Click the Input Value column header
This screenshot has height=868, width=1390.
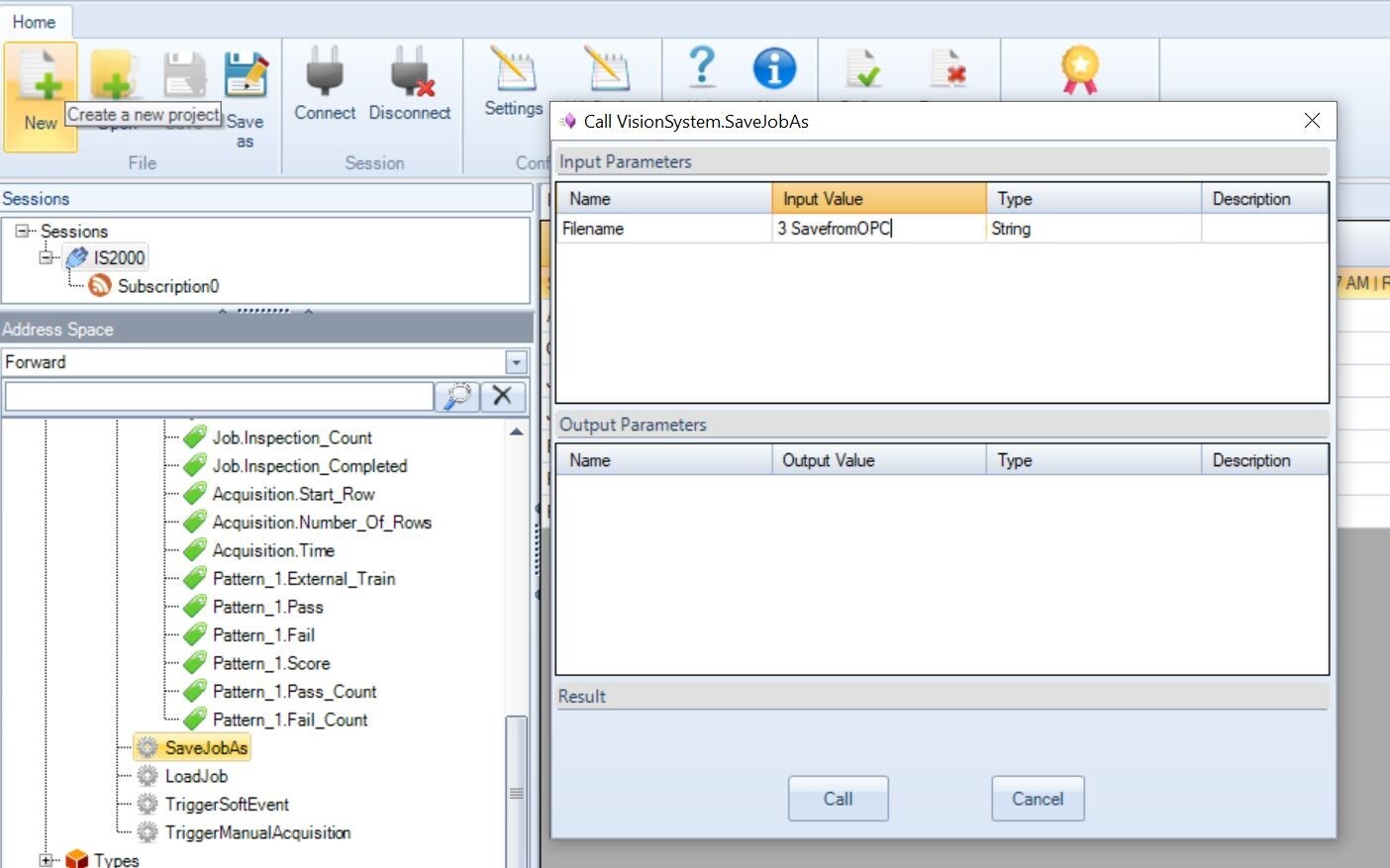877,199
